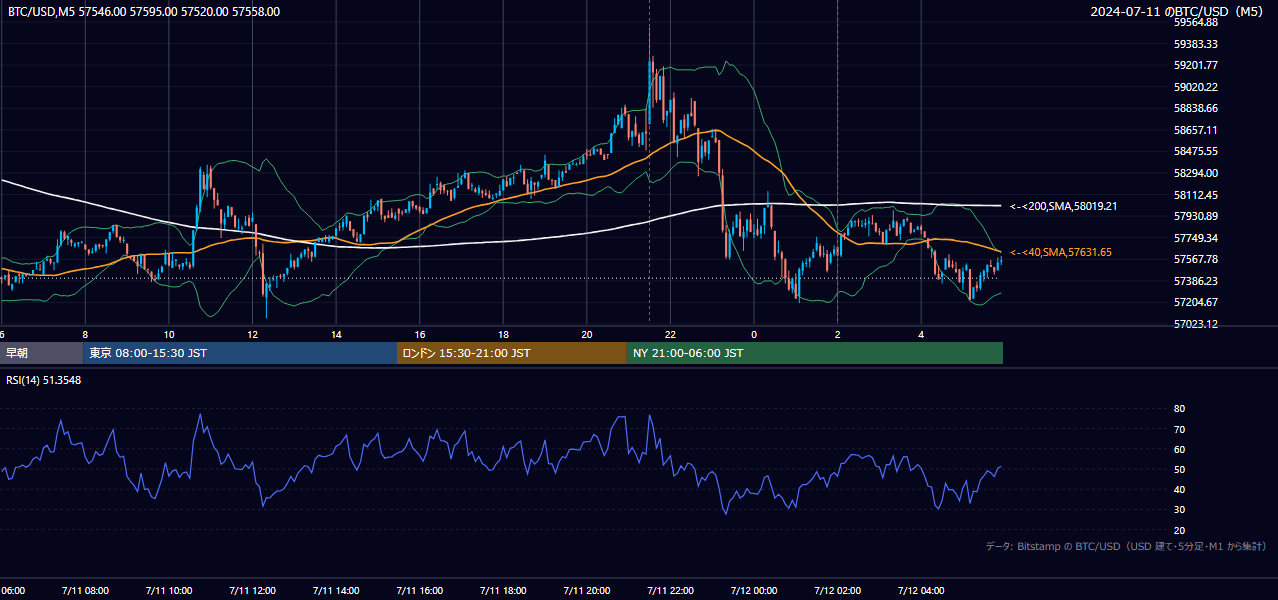This screenshot has height=600, width=1278.
Task: Click price axis value 58838.66
Action: coord(1195,108)
